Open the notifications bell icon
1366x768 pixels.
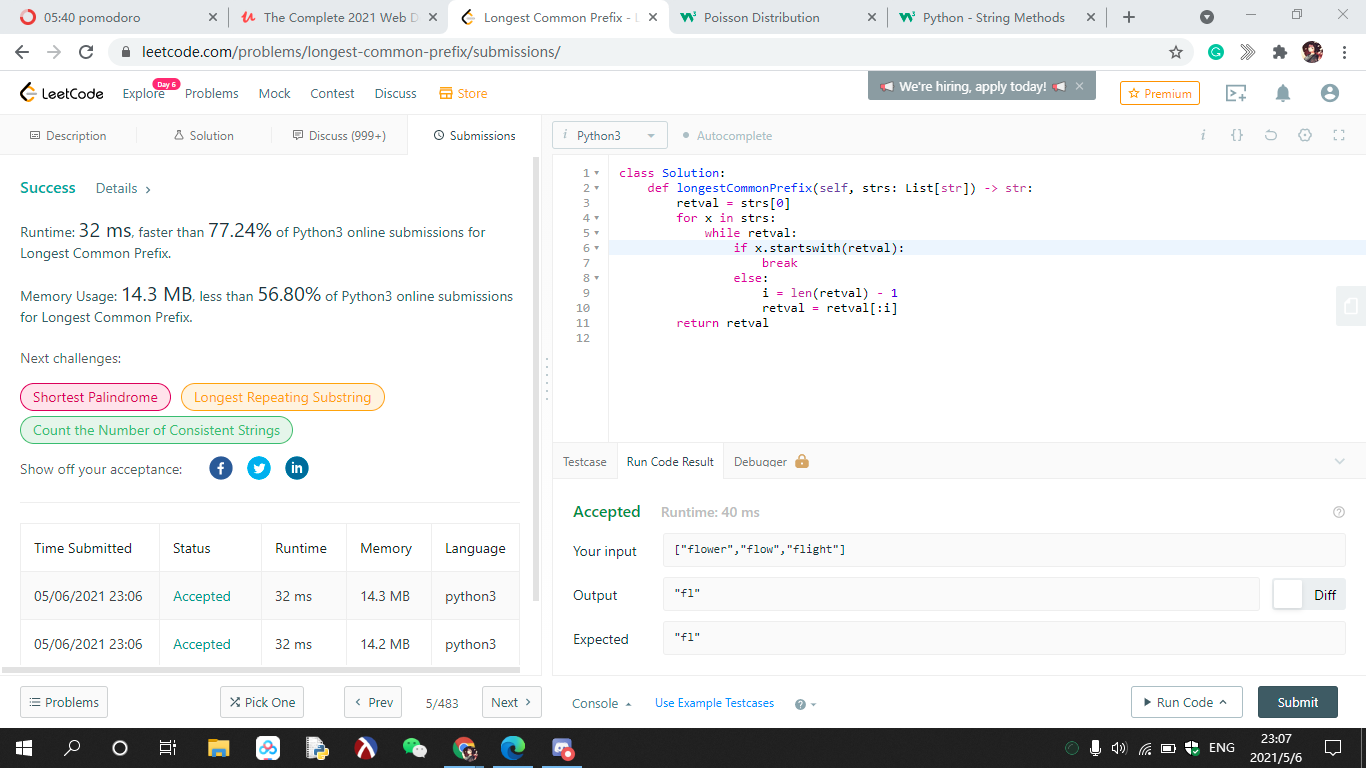pyautogui.click(x=1283, y=93)
